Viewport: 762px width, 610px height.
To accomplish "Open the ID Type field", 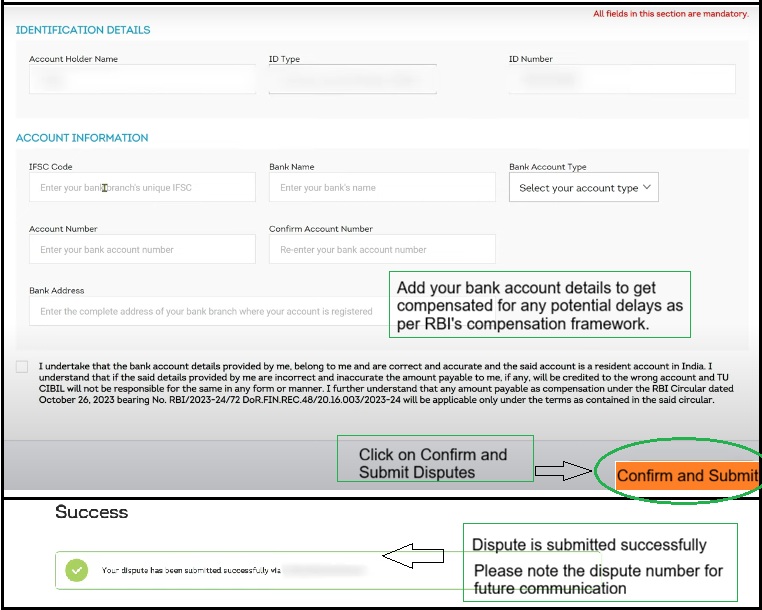I will click(x=352, y=80).
